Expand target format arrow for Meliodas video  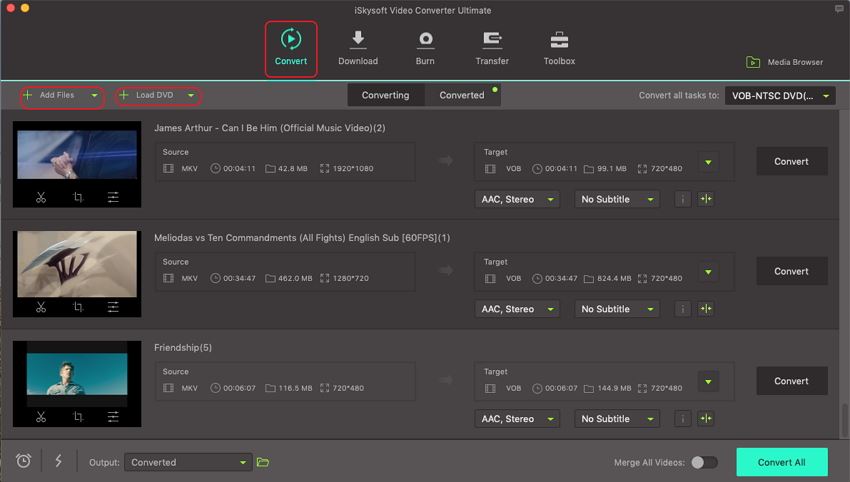[708, 272]
